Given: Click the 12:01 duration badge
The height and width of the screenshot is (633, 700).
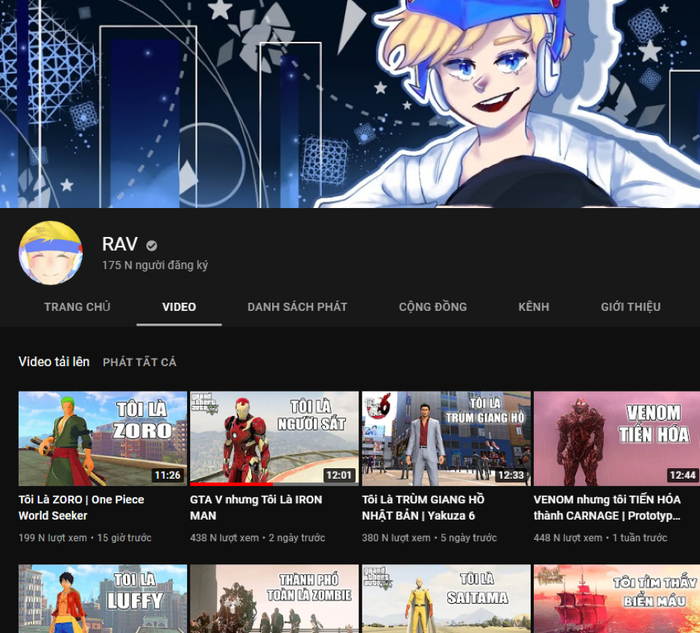Looking at the screenshot, I should [339, 475].
